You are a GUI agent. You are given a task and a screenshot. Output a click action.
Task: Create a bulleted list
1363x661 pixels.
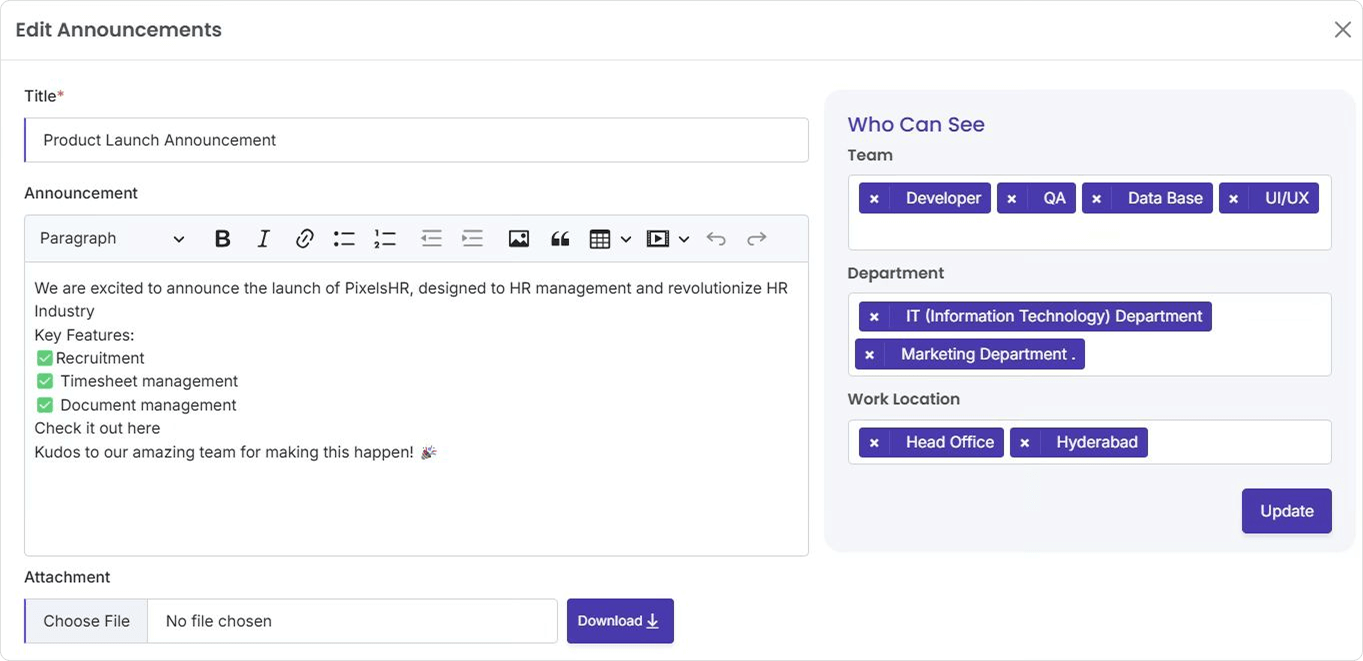pyautogui.click(x=344, y=239)
